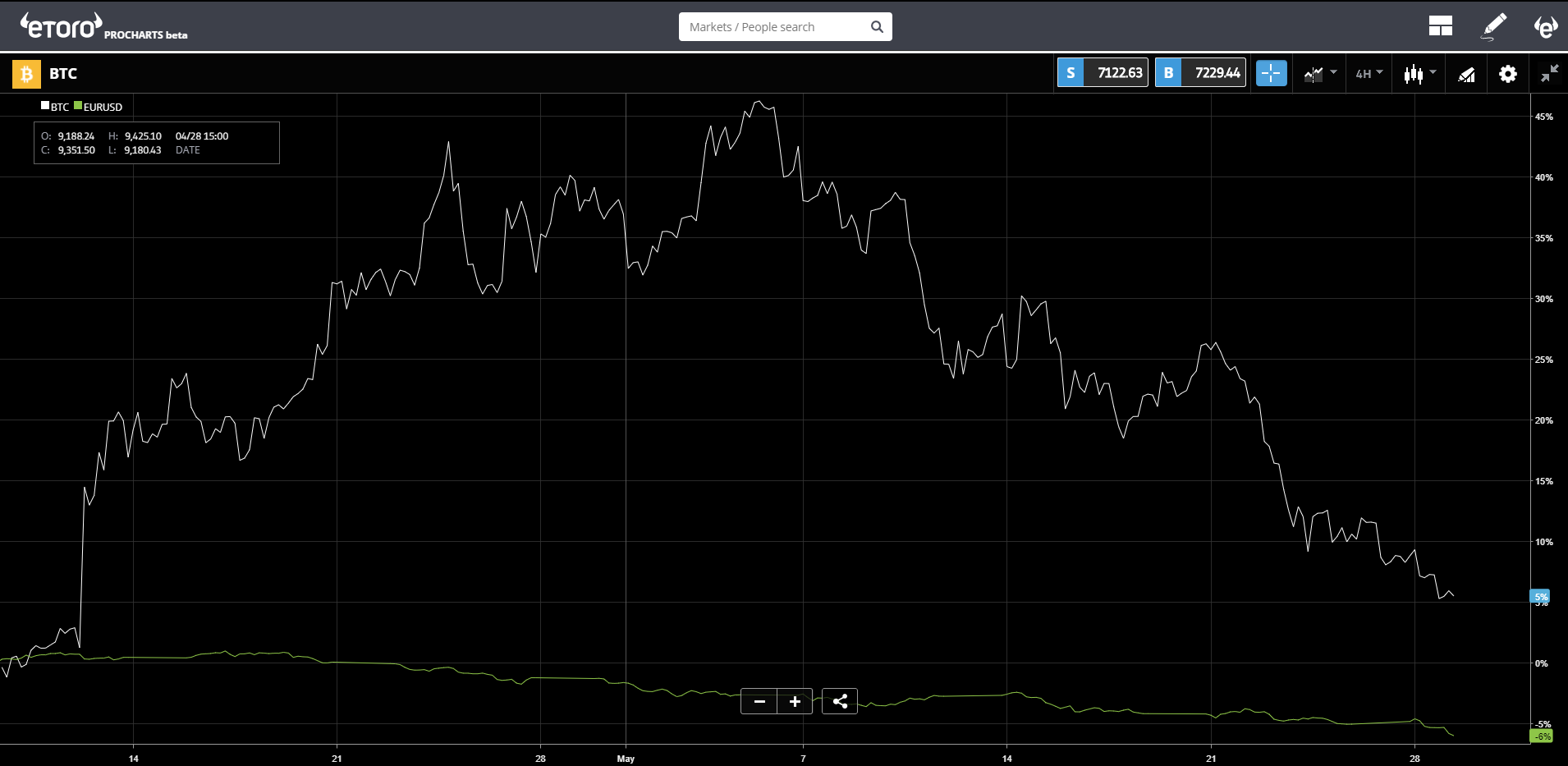Open chart settings gear

[x=1507, y=74]
